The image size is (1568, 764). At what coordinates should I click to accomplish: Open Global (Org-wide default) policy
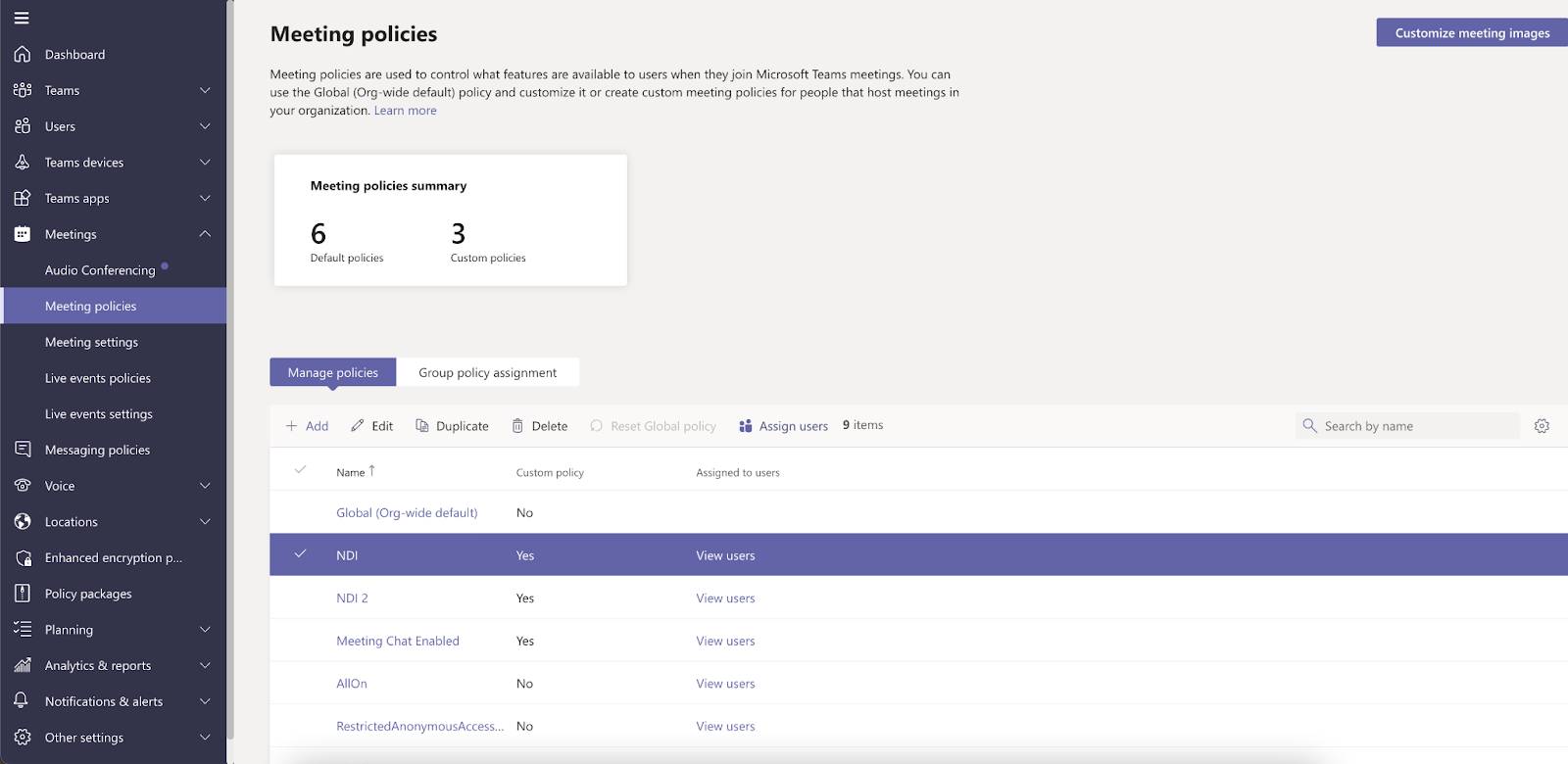click(x=407, y=512)
